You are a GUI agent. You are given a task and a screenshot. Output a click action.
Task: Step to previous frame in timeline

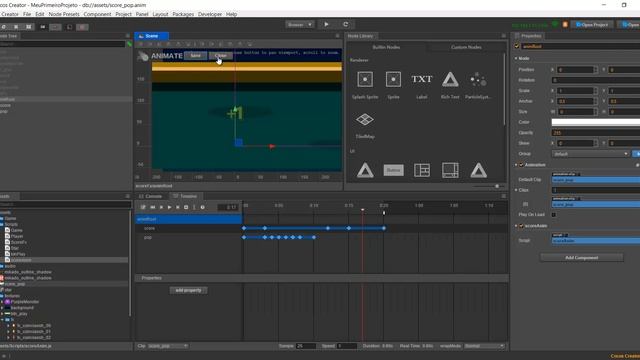[x=161, y=207]
